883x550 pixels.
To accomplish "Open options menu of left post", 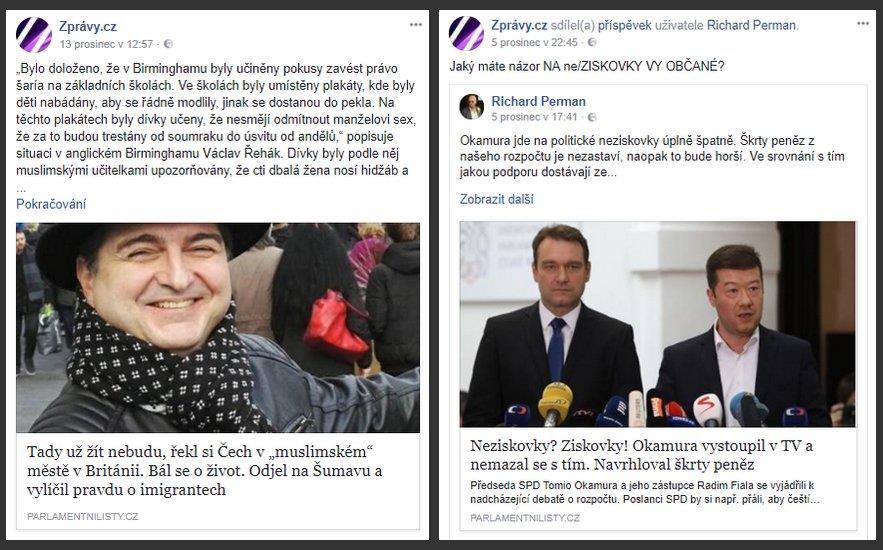I will 416,25.
